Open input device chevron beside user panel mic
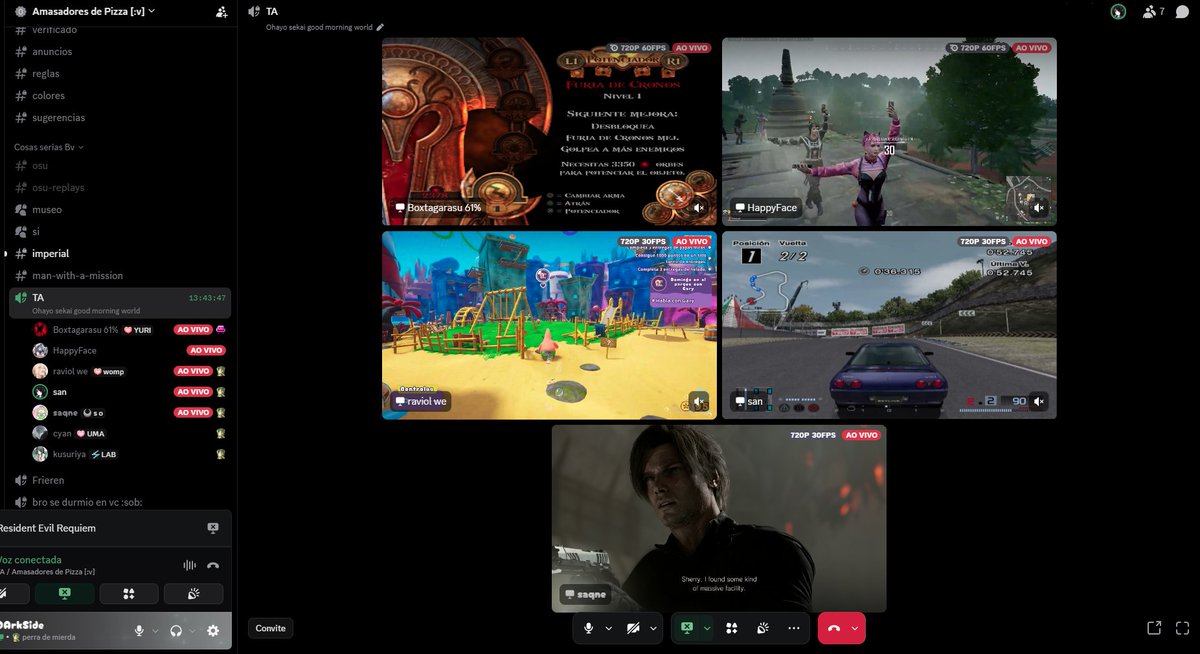1200x654 pixels. pos(153,631)
